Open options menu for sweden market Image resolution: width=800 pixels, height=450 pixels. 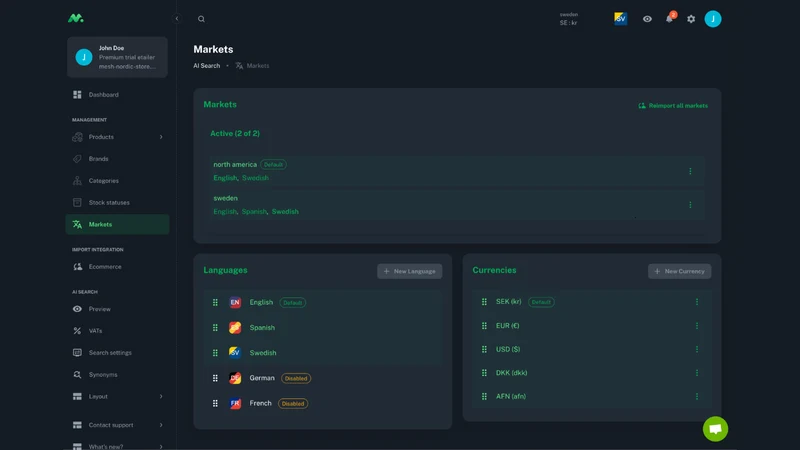pyautogui.click(x=690, y=205)
